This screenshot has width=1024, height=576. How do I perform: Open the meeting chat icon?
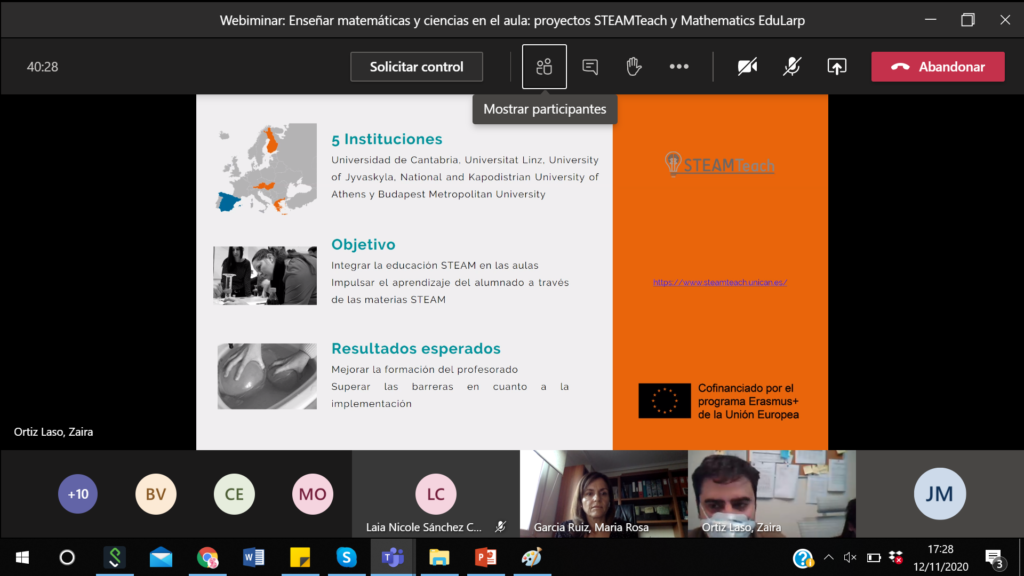(x=590, y=67)
